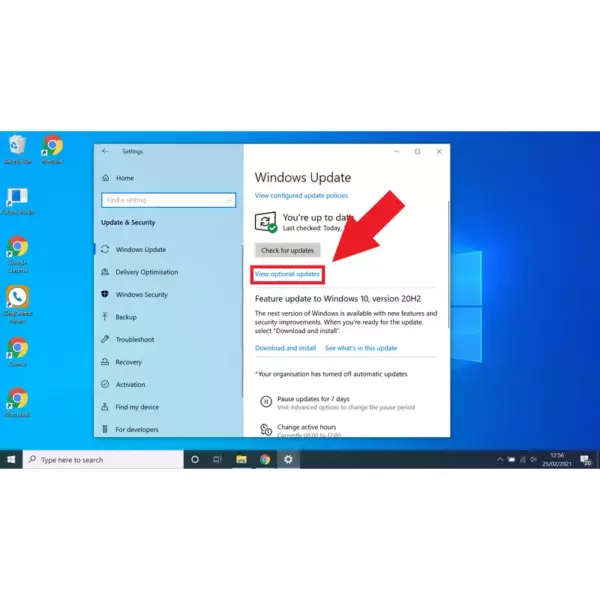Select the phone app desktop shortcut

point(18,305)
